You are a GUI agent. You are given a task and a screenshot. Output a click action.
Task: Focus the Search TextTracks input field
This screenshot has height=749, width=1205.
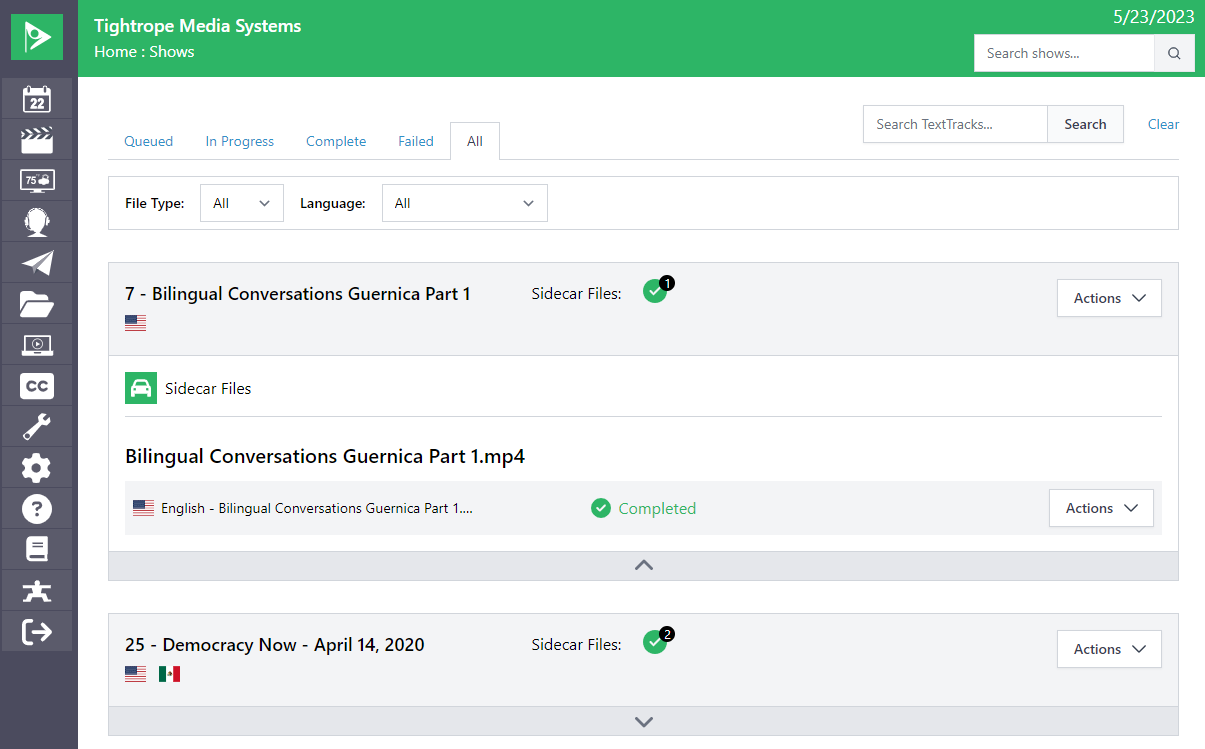coord(955,124)
